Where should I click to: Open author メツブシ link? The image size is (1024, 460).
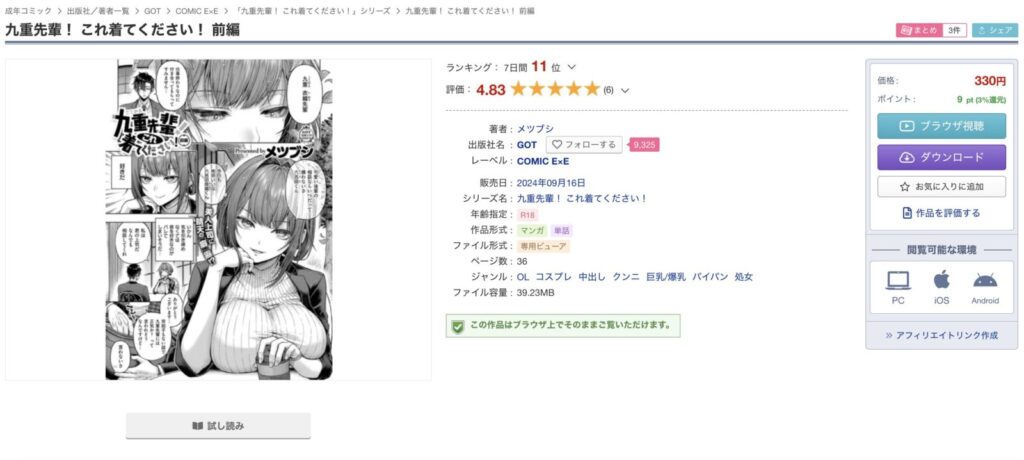click(535, 129)
